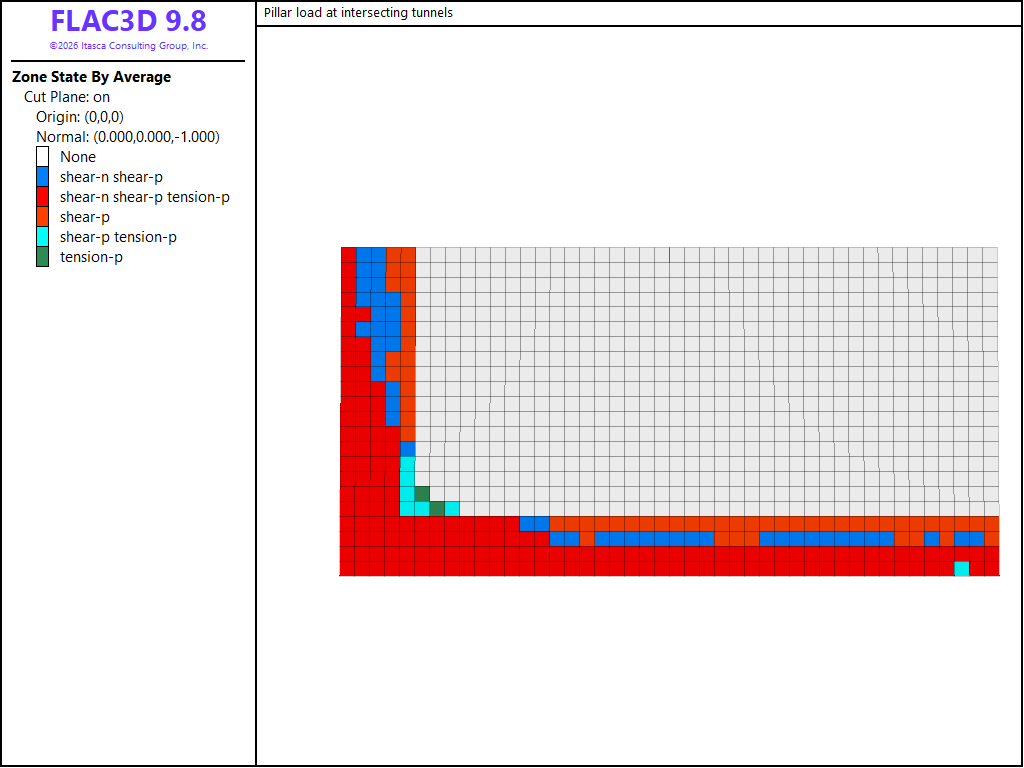Click the Origin (0,0,0) legend text

coord(80,117)
